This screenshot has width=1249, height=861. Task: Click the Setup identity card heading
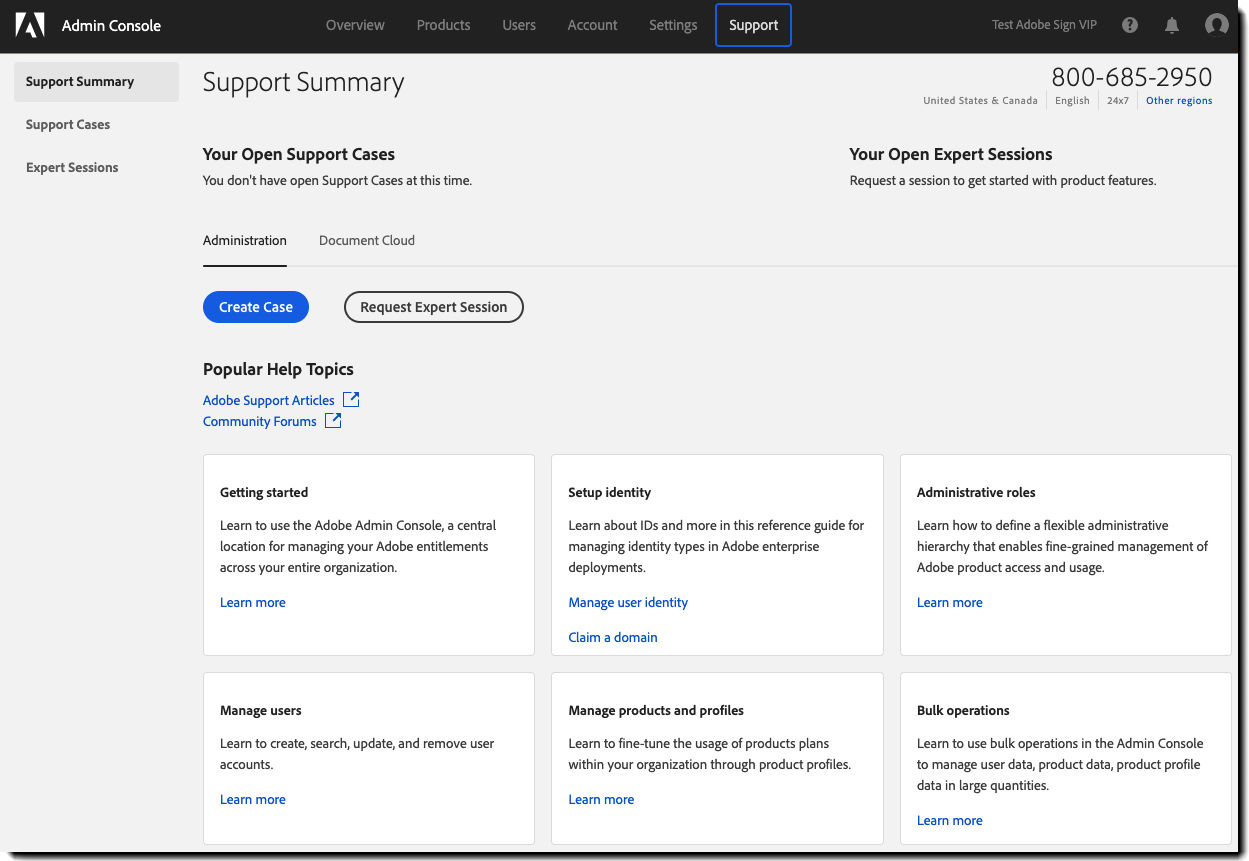[610, 492]
